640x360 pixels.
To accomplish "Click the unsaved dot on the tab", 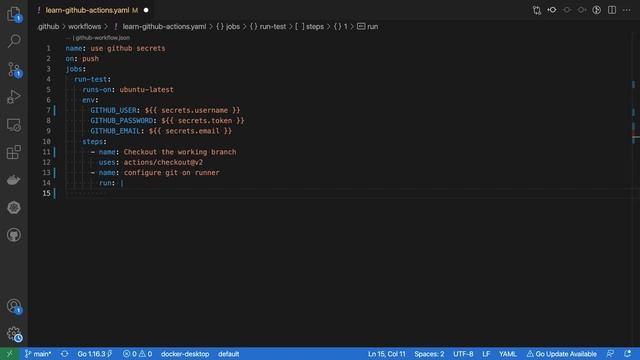I will 146,10.
